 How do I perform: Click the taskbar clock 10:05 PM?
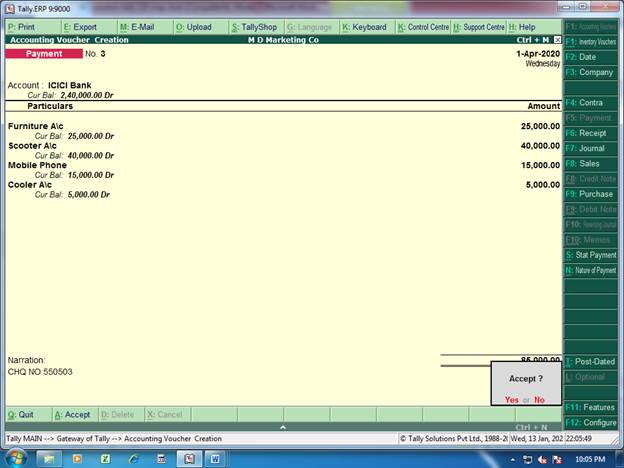[x=590, y=460]
